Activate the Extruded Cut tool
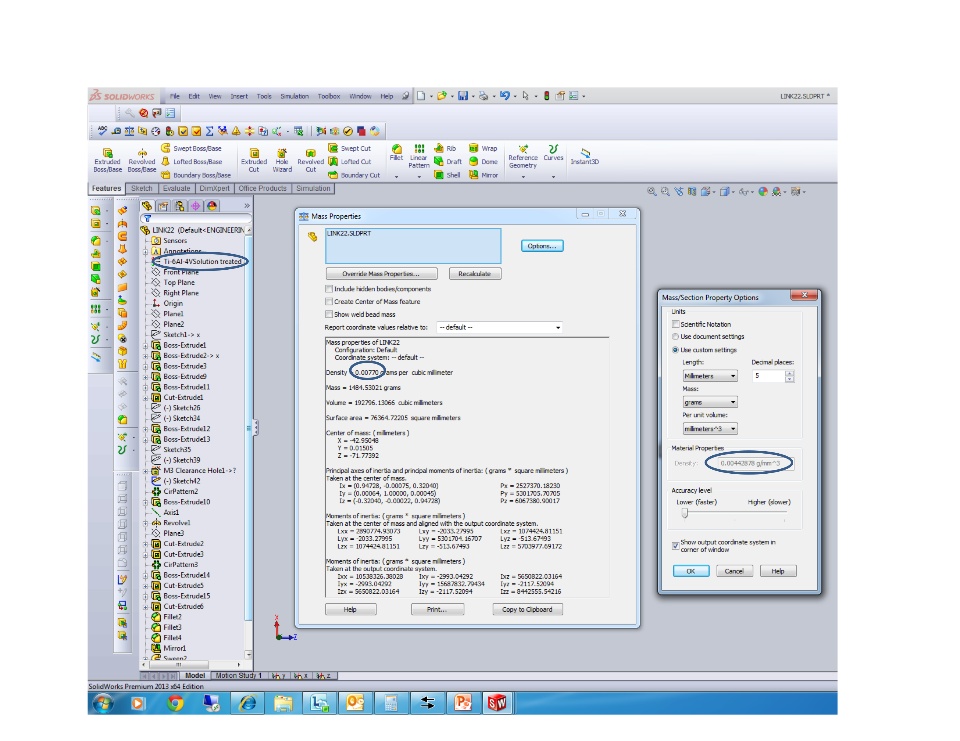 tap(254, 160)
